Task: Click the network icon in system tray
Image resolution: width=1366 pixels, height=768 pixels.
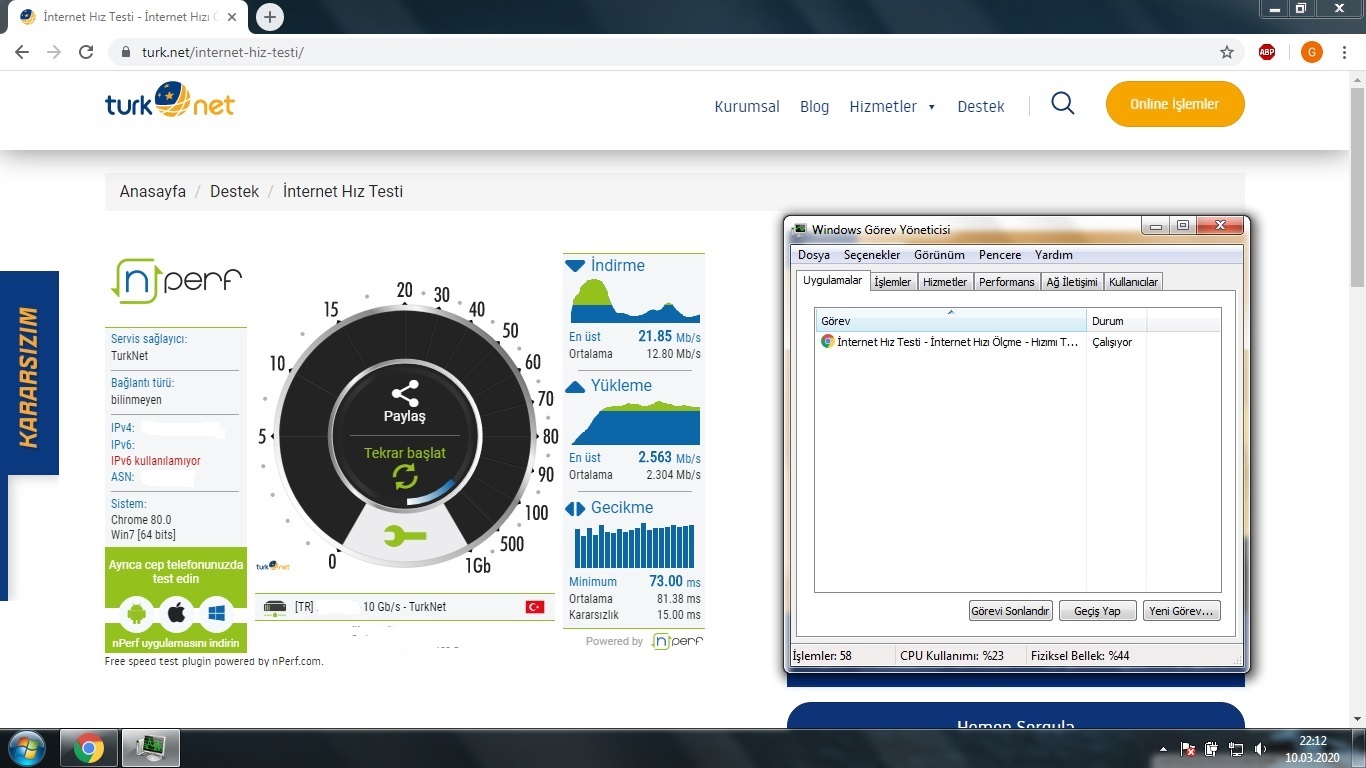Action: pos(1236,749)
